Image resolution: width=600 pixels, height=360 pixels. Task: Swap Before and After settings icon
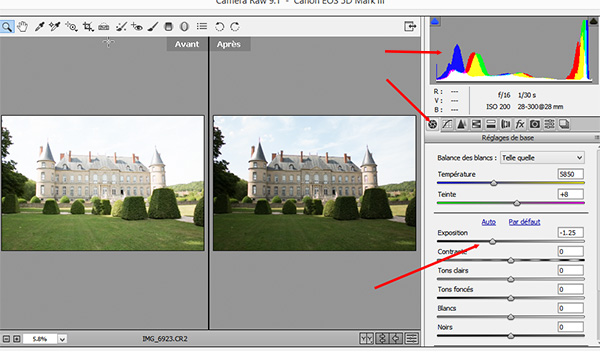coord(382,338)
